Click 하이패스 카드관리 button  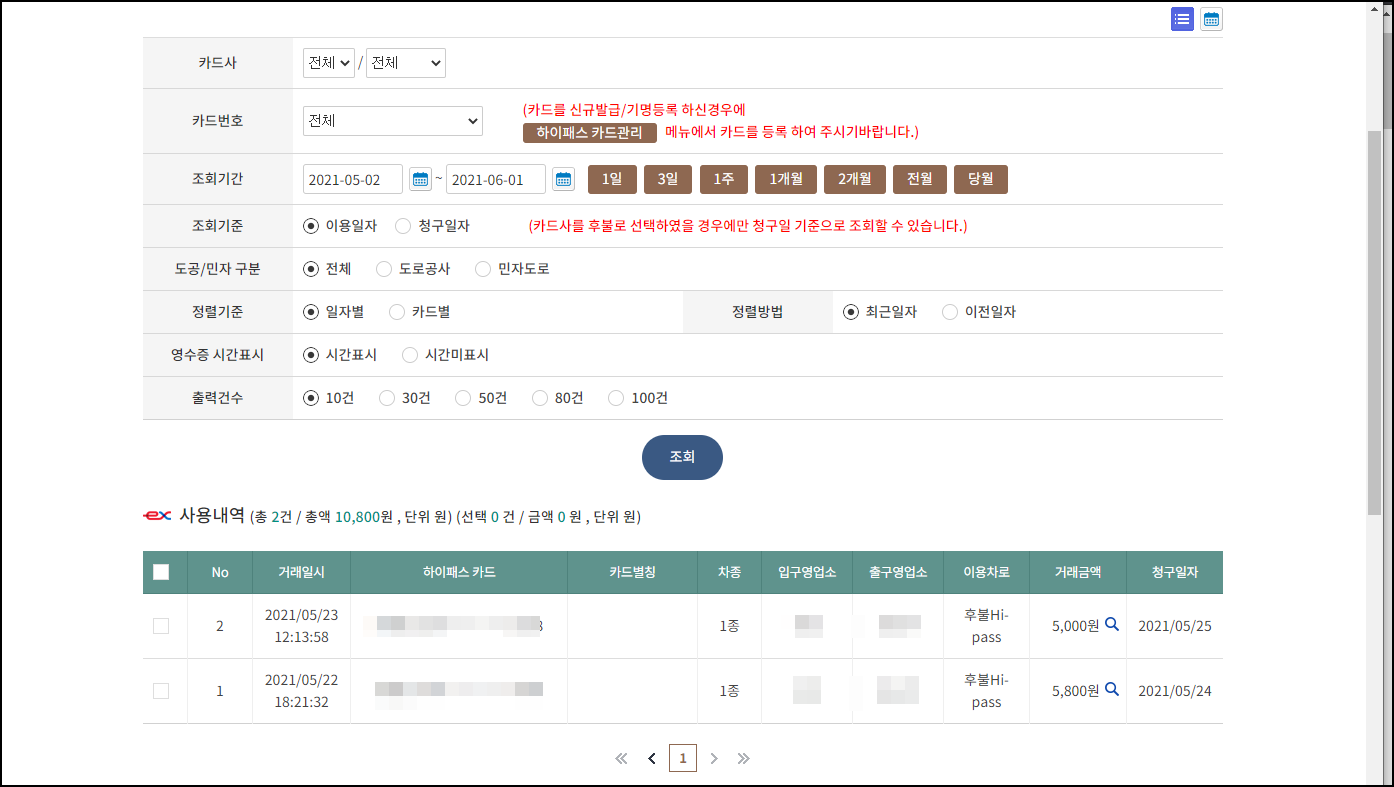click(589, 132)
